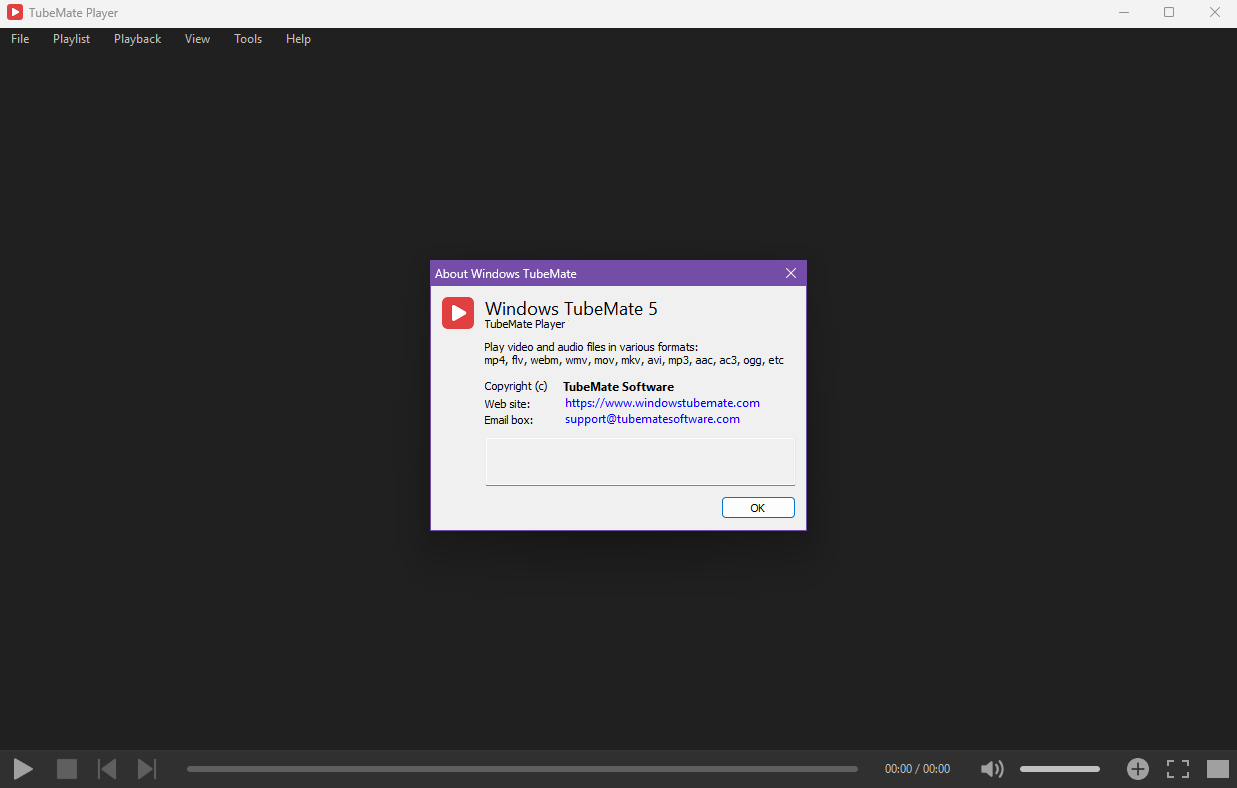
Task: Click the 'TubeMate Software' copyright text
Action: click(x=618, y=387)
